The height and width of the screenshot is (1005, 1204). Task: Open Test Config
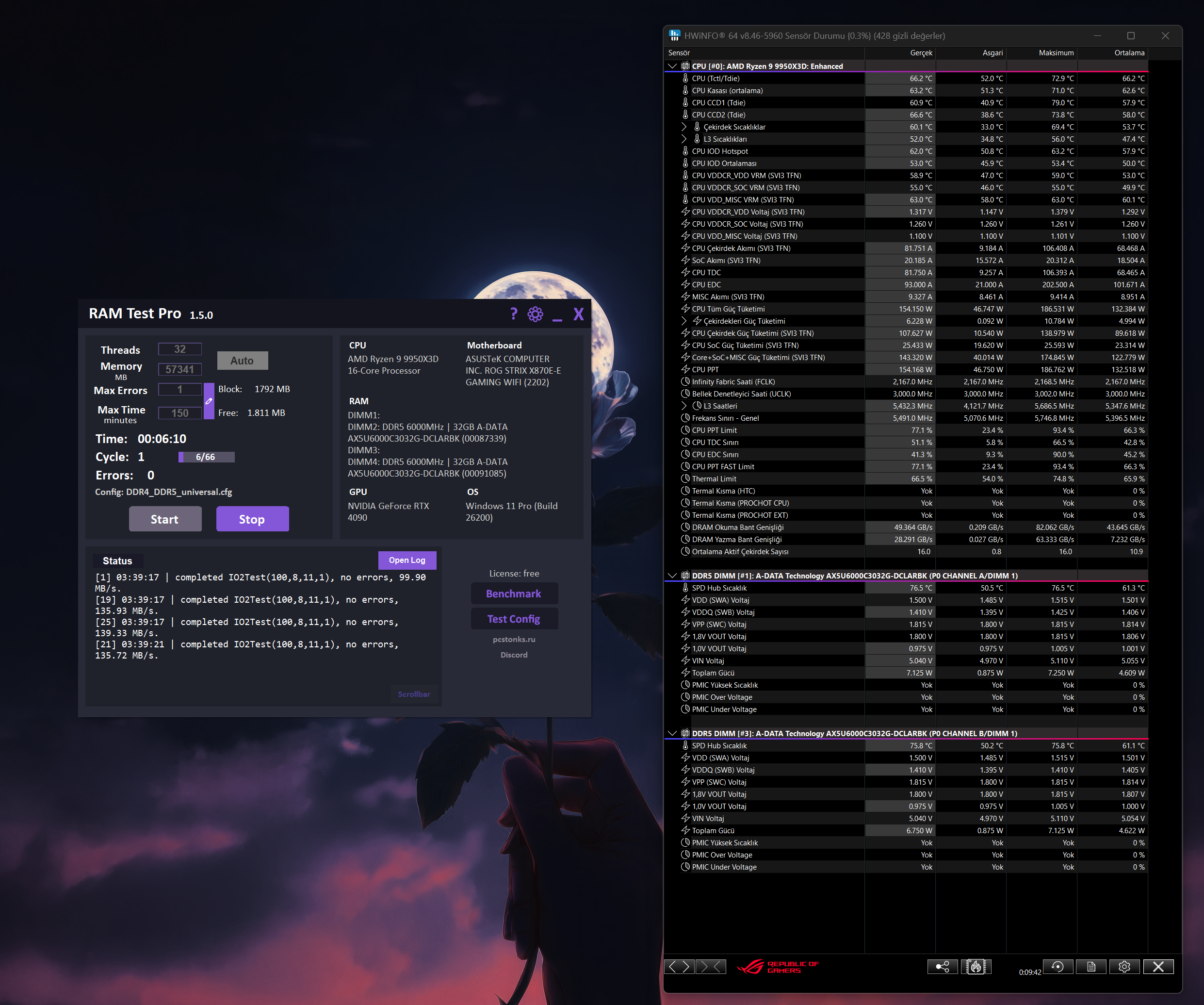click(514, 619)
